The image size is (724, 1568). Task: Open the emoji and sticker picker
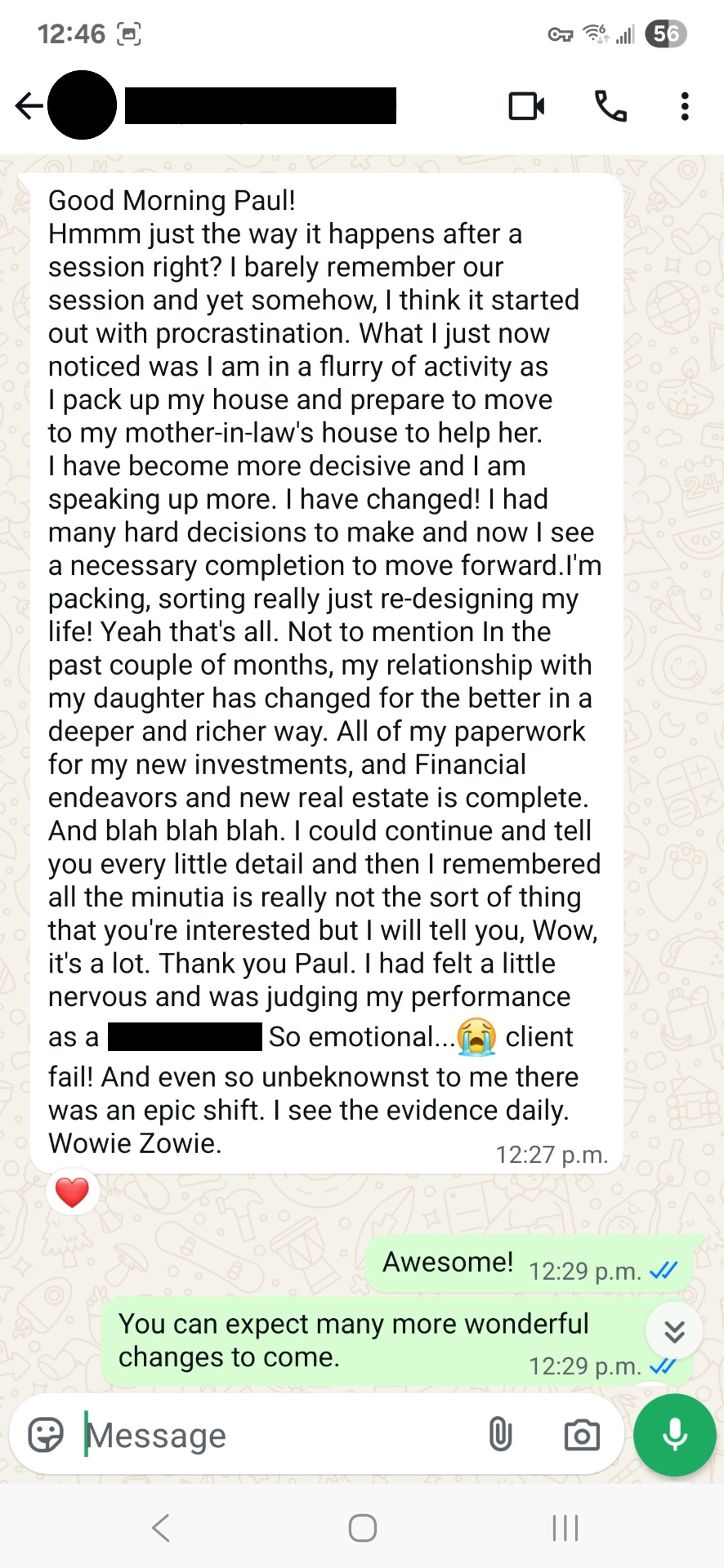[x=46, y=1435]
